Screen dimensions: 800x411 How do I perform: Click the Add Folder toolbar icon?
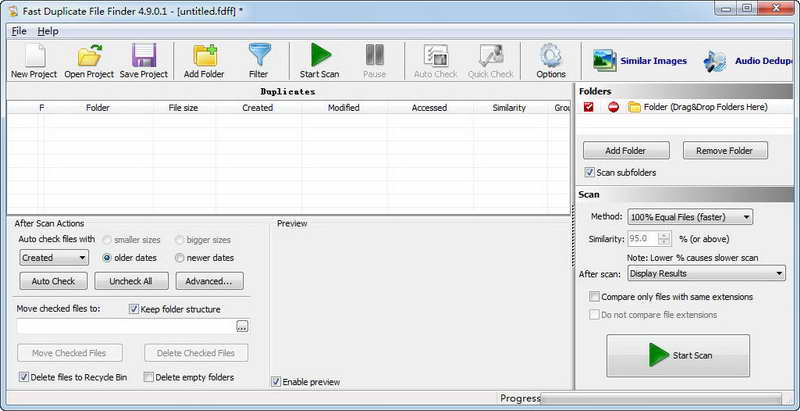coord(205,55)
